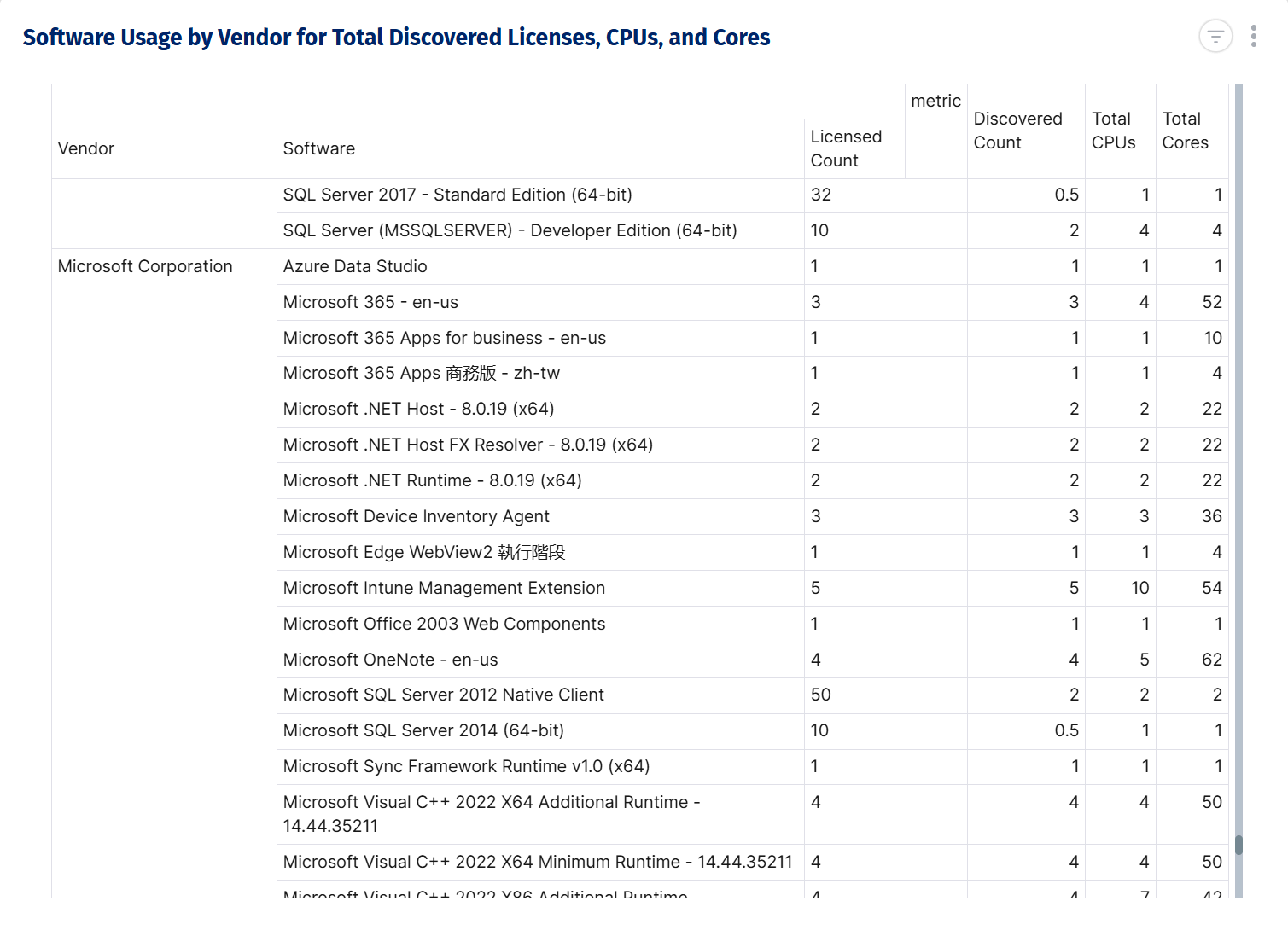Image resolution: width=1288 pixels, height=936 pixels.
Task: Click the metric header cell
Action: coord(935,101)
